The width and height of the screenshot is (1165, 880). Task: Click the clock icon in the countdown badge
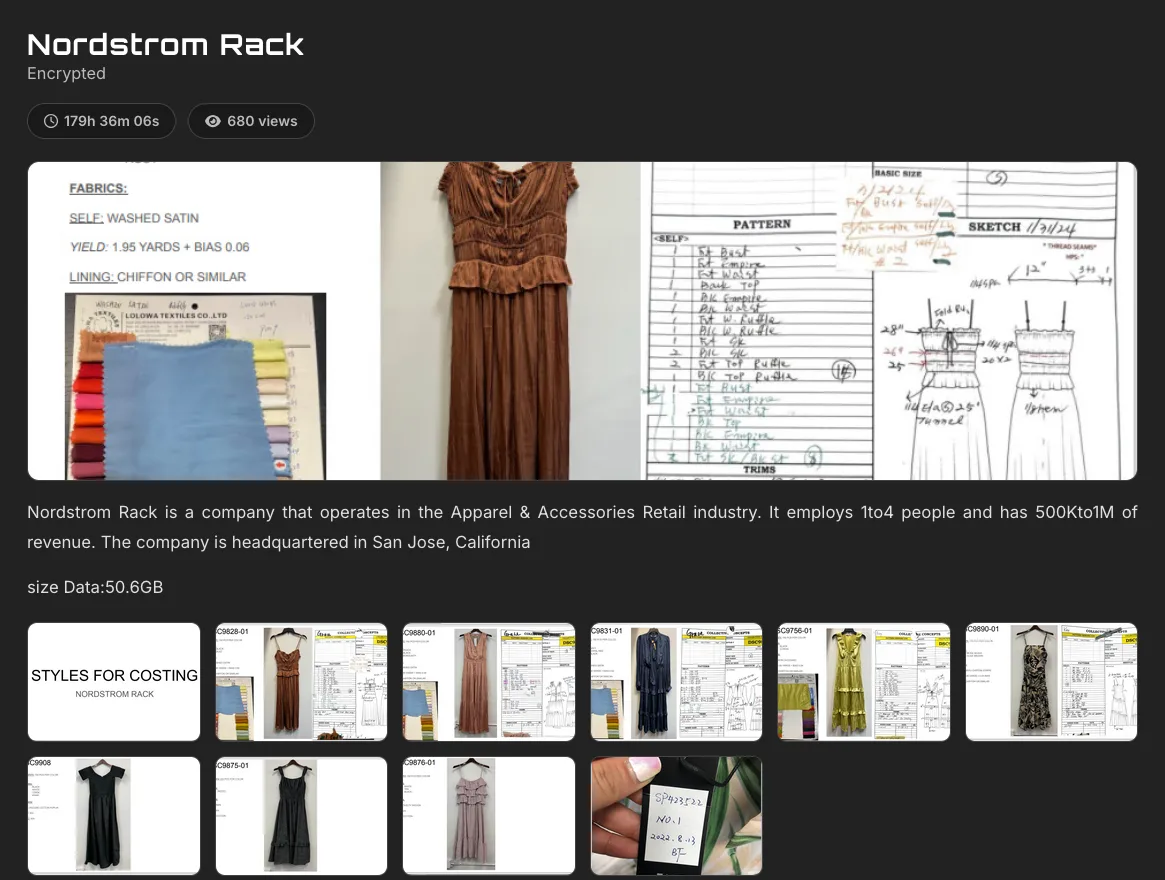point(51,121)
